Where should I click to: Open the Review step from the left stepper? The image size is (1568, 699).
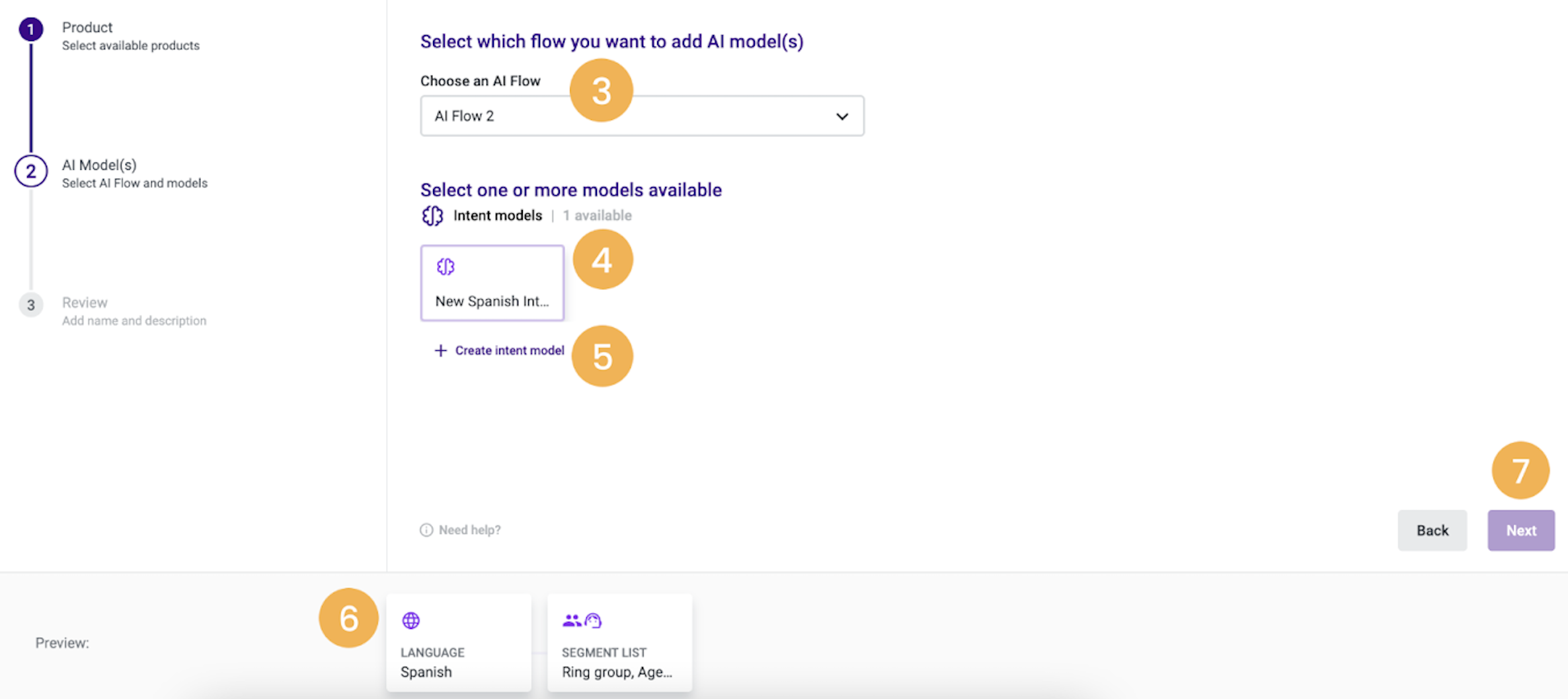[x=85, y=302]
